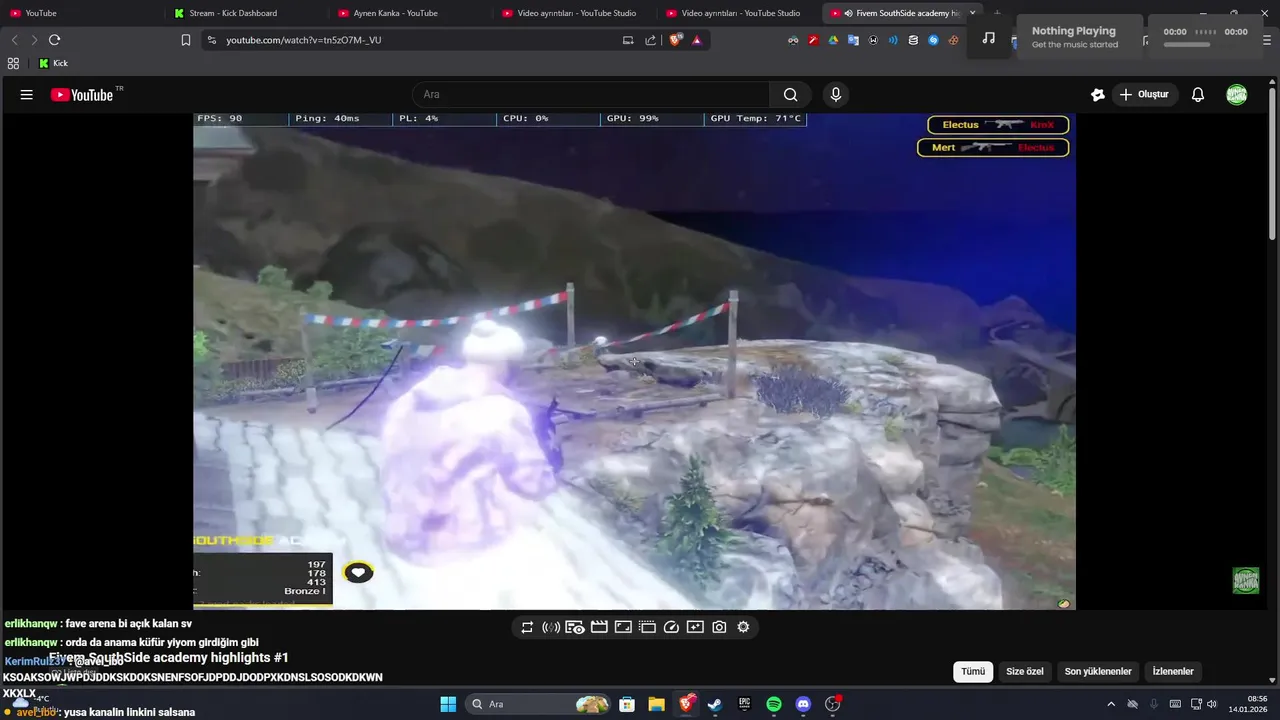Select the İzlenenler filter chip
The height and width of the screenshot is (720, 1280).
(1173, 672)
